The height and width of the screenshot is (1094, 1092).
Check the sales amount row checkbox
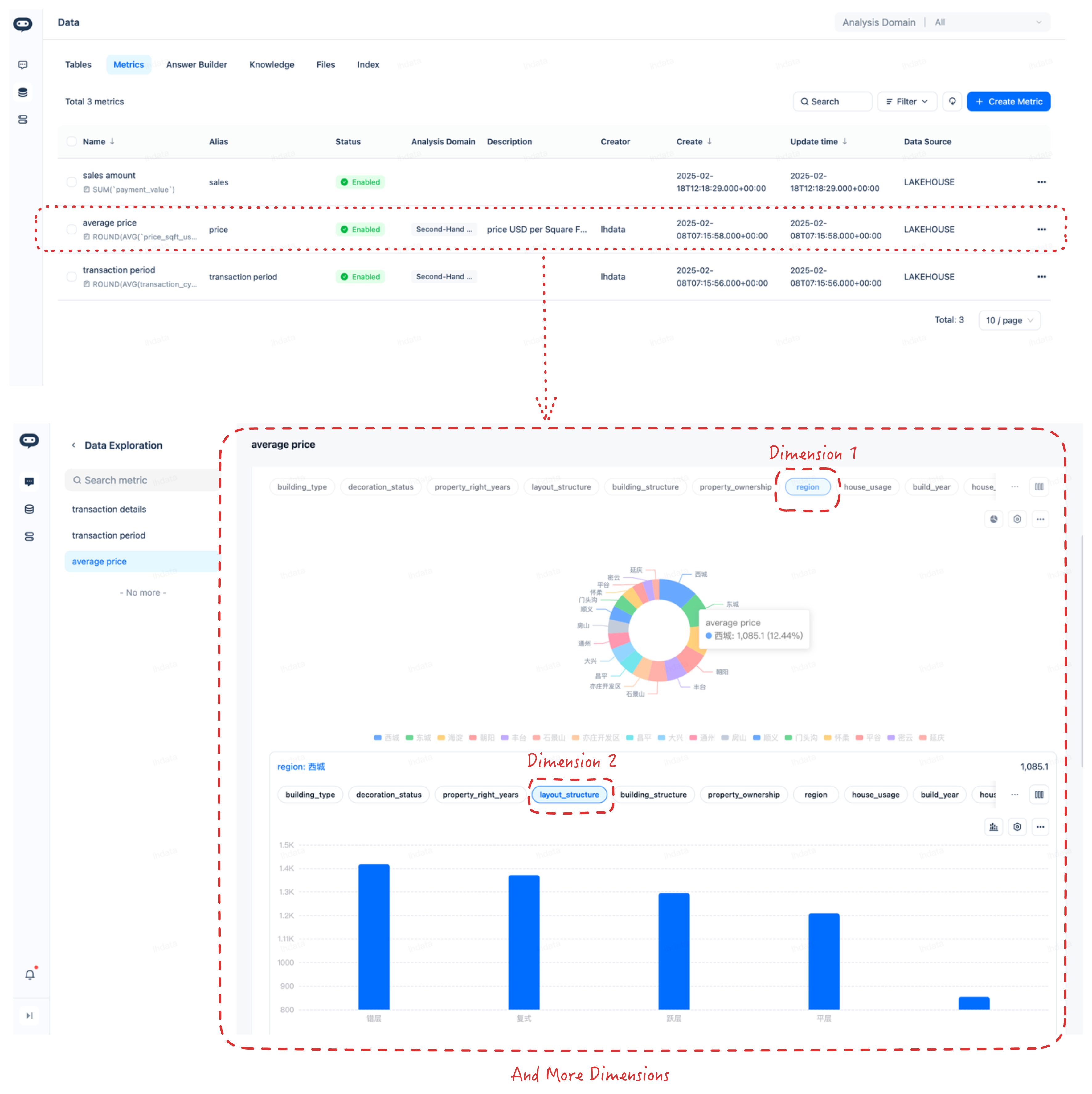coord(72,182)
